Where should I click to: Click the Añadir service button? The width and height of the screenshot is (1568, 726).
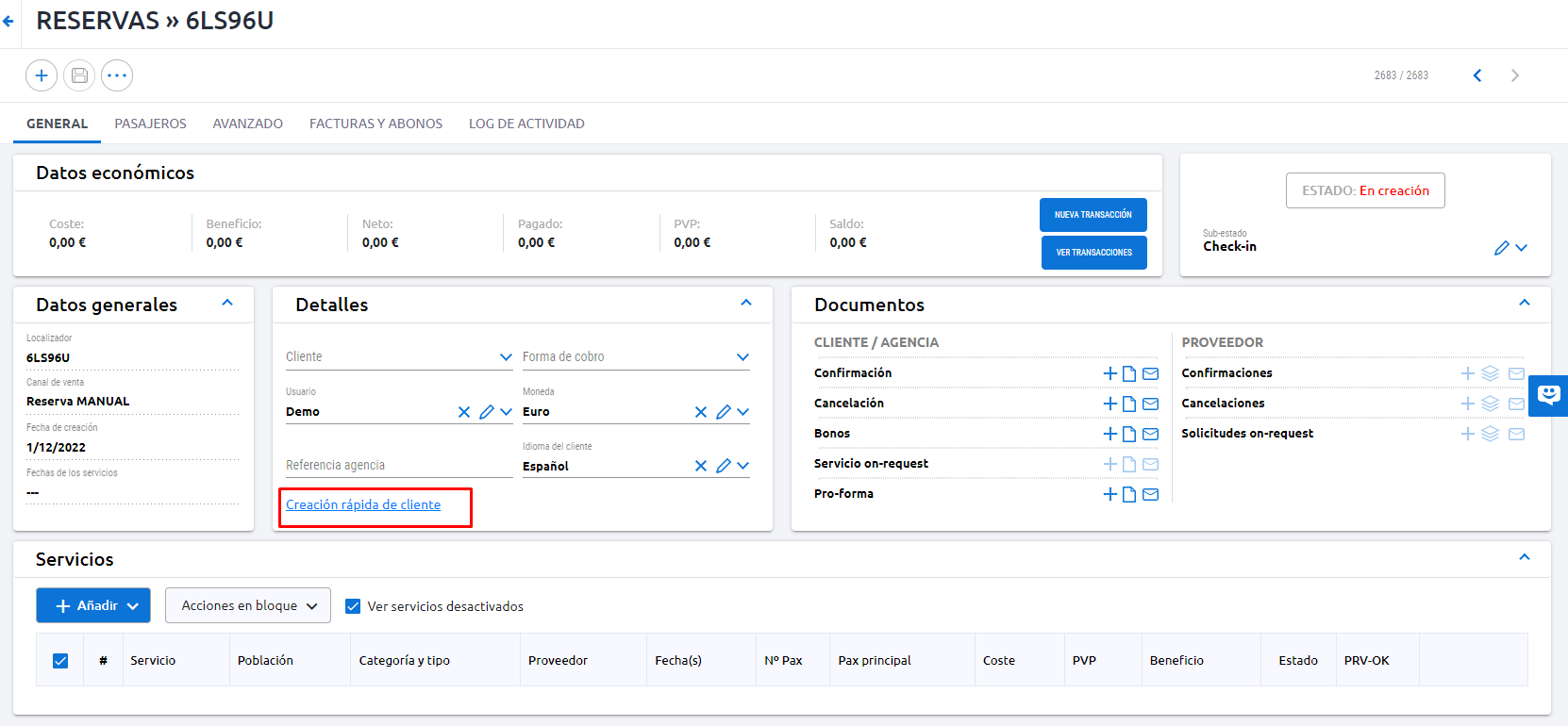point(93,605)
